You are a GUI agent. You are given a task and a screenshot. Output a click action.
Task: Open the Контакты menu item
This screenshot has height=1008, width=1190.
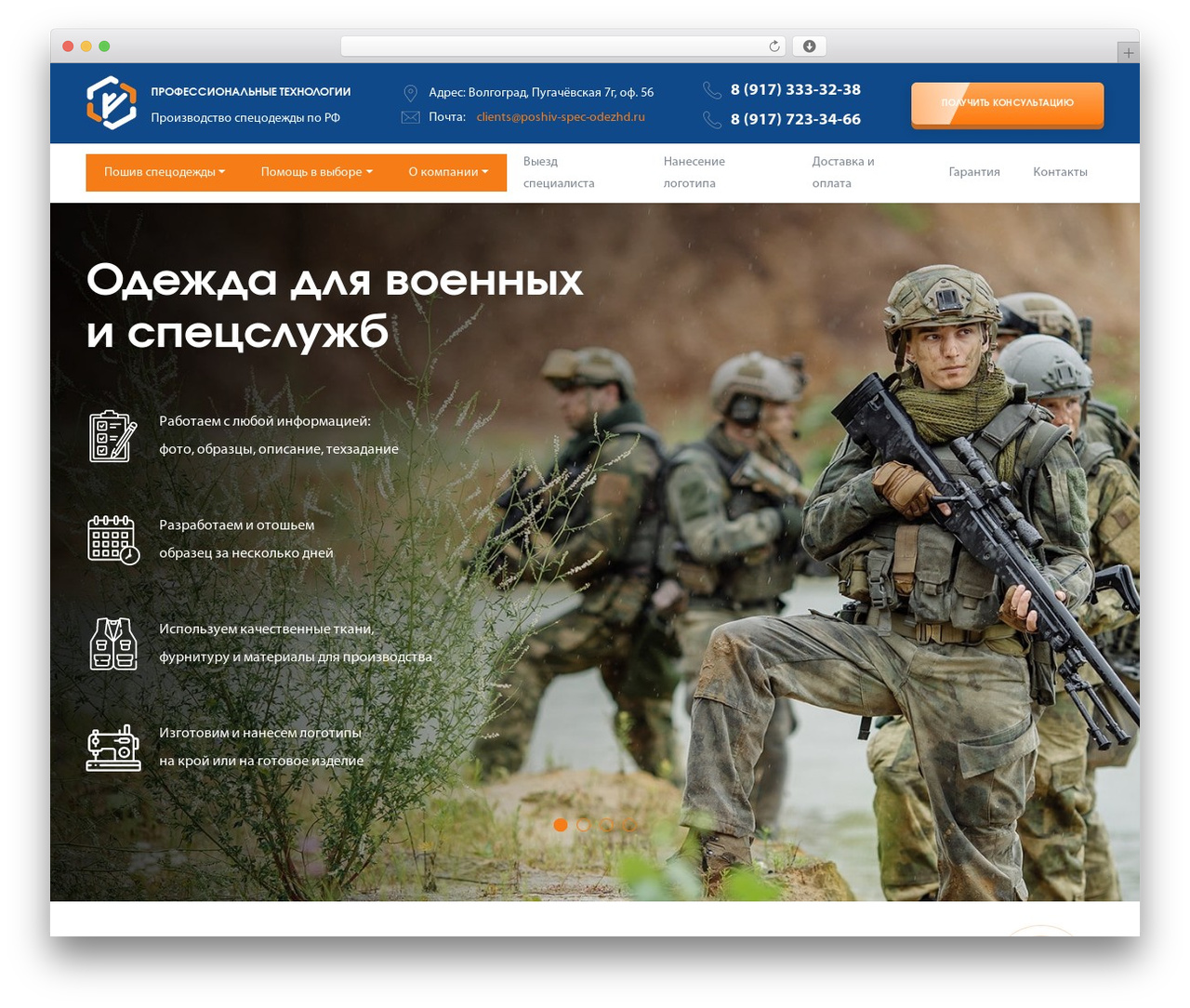(1060, 172)
